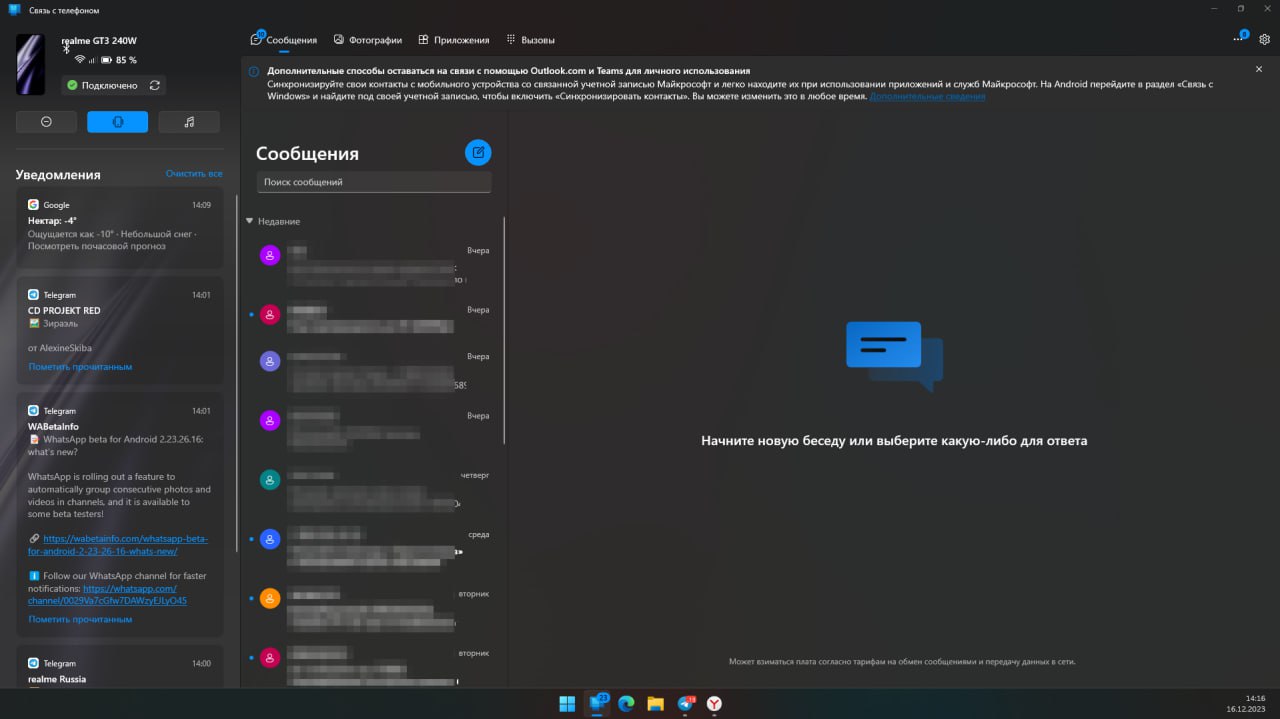This screenshot has width=1280, height=719.
Task: Click the Поиск сообщений search field
Action: point(374,182)
